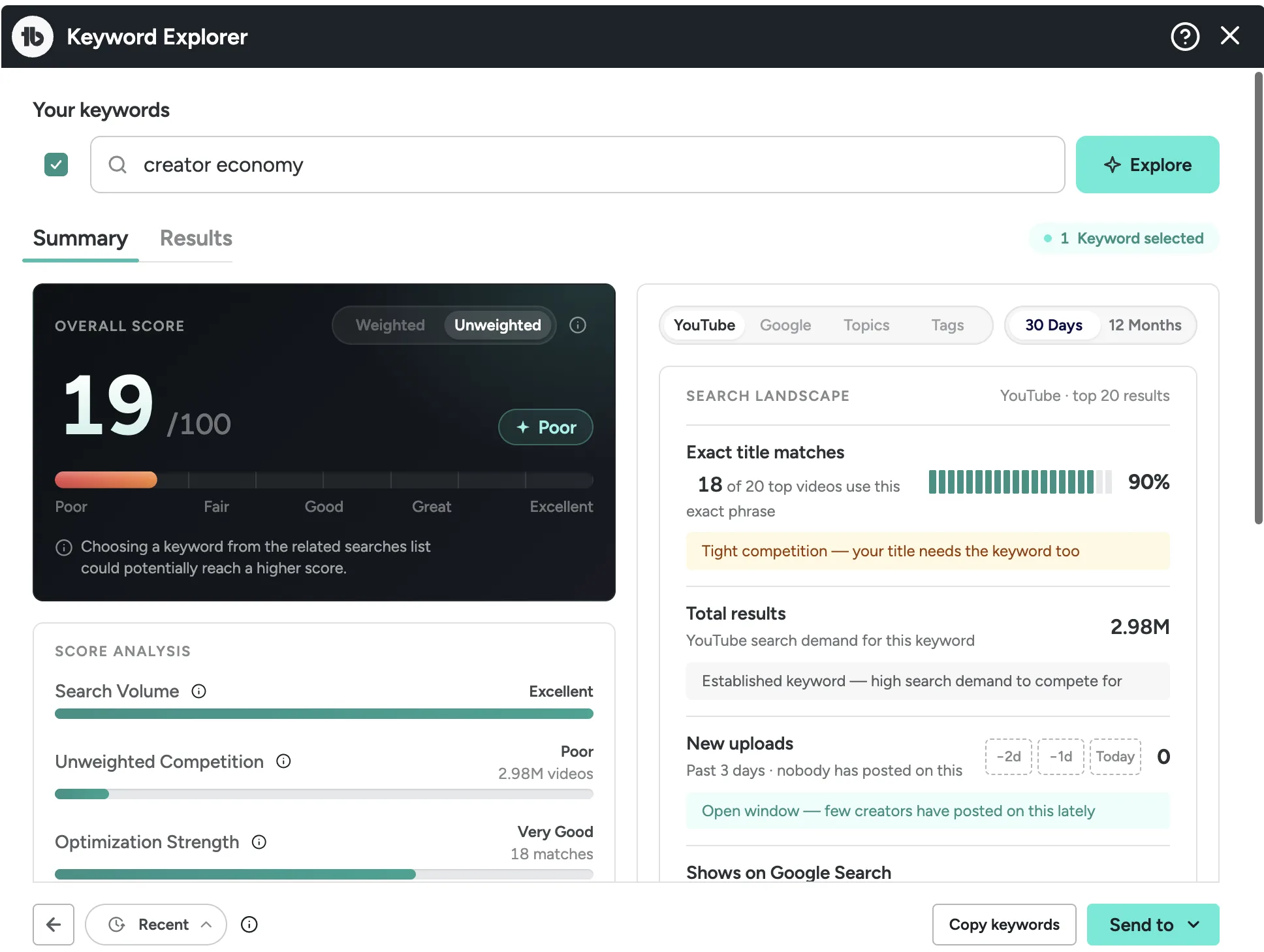Click the info icon by related searches hint
Screen dimensions: 1264x952
tap(64, 548)
